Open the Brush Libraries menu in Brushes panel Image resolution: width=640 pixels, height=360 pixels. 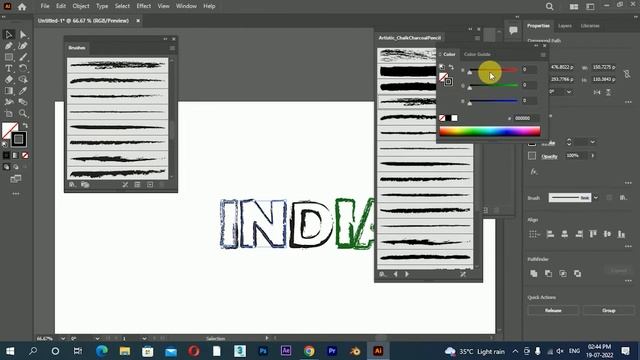pyautogui.click(x=72, y=185)
